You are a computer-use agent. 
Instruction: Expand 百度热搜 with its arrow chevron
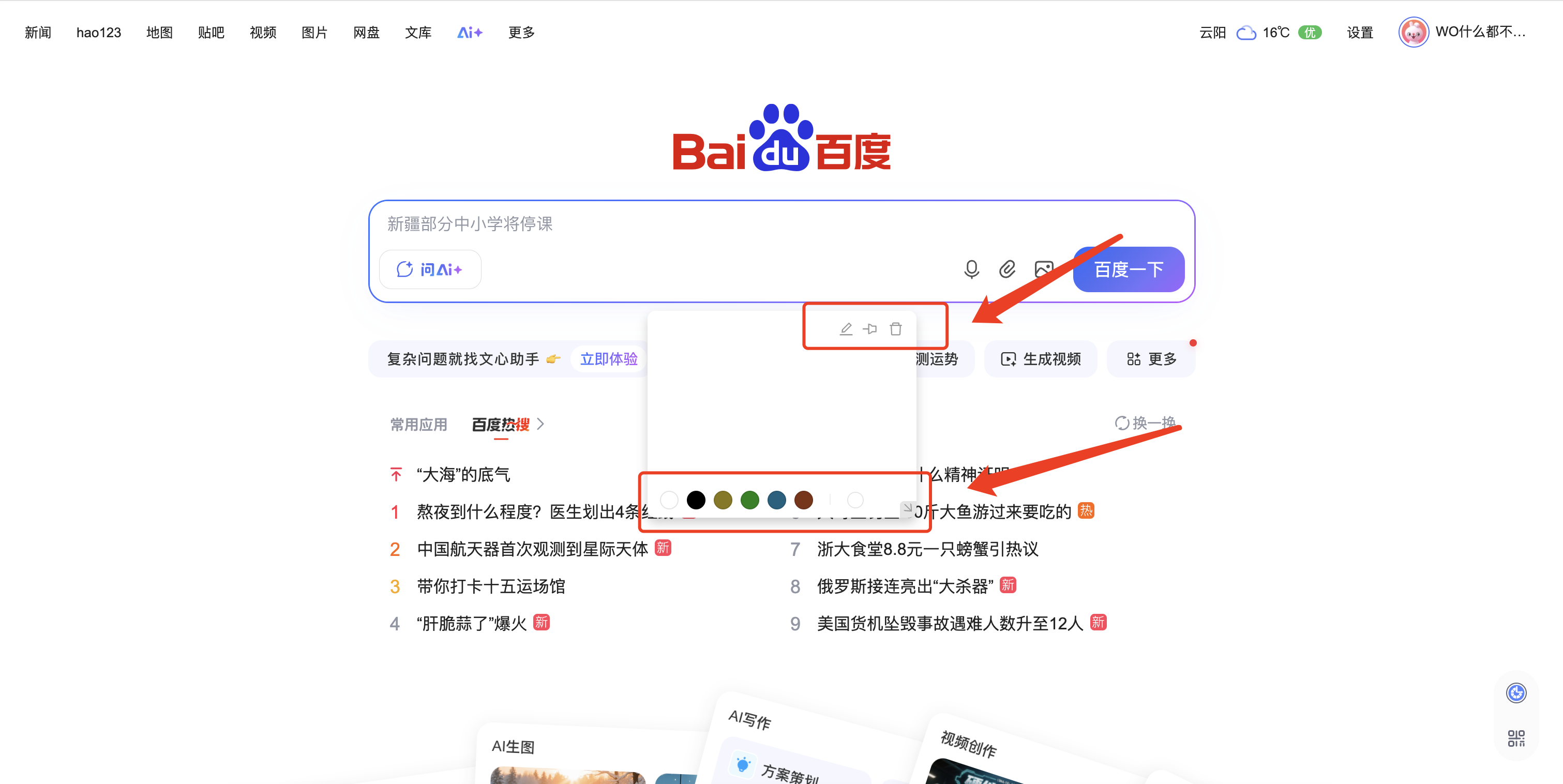coord(540,425)
